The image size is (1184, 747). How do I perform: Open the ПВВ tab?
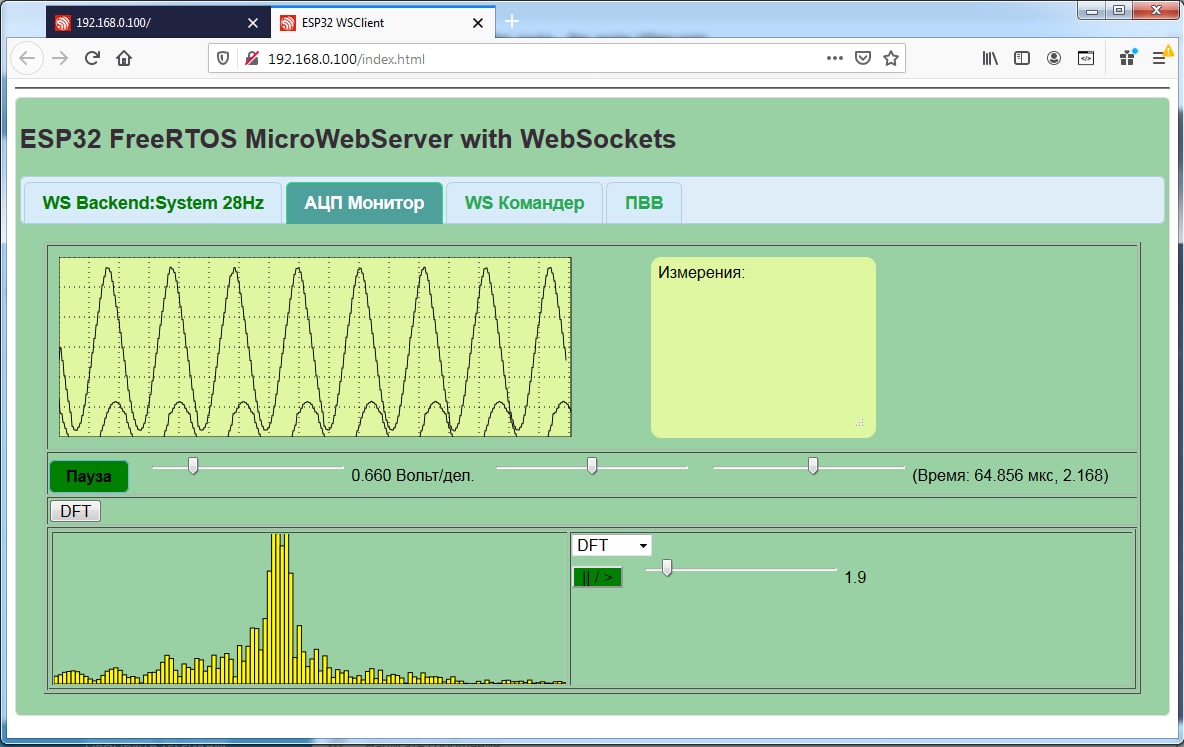(x=644, y=203)
